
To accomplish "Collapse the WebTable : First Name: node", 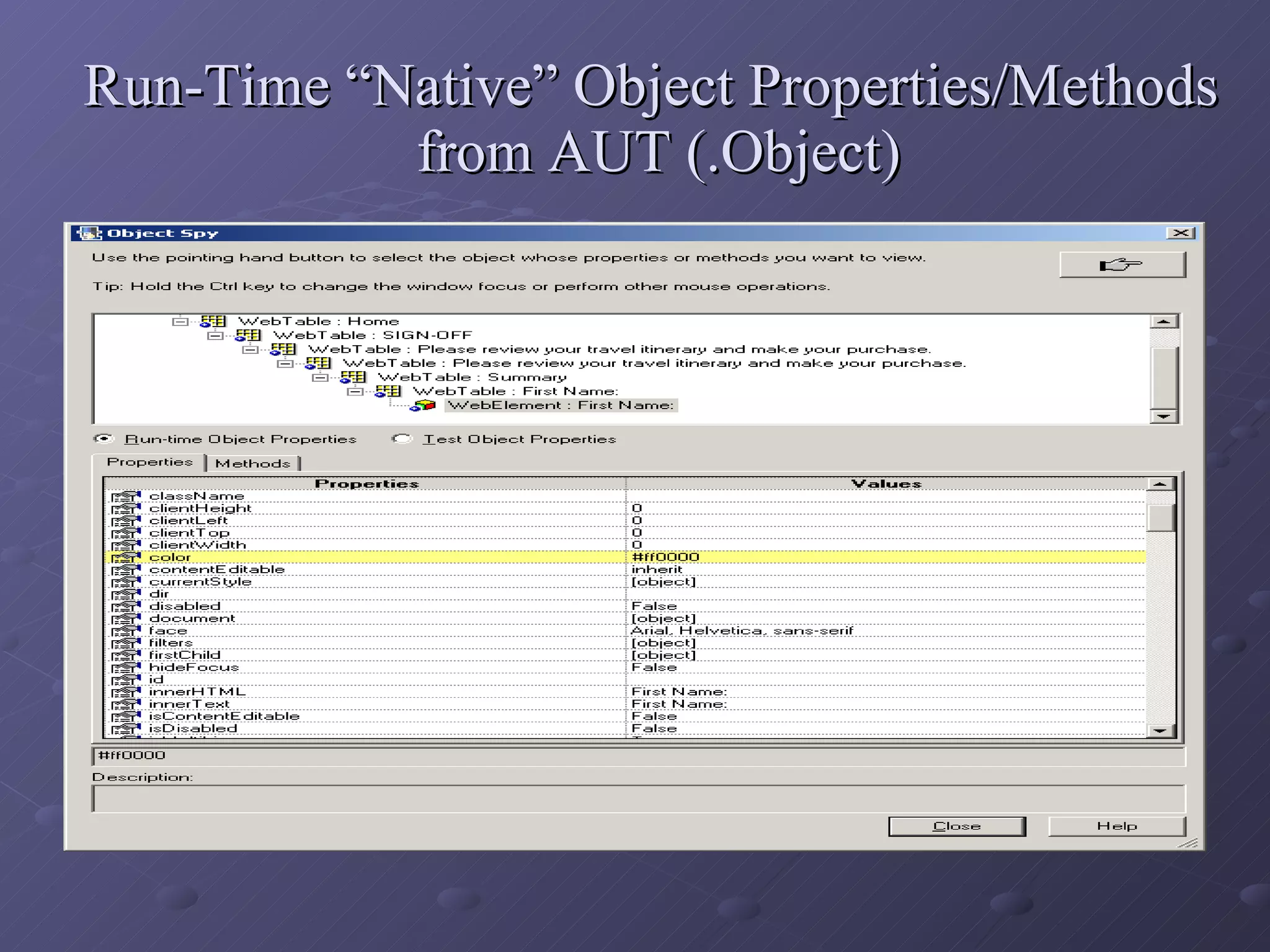I will click(x=355, y=391).
